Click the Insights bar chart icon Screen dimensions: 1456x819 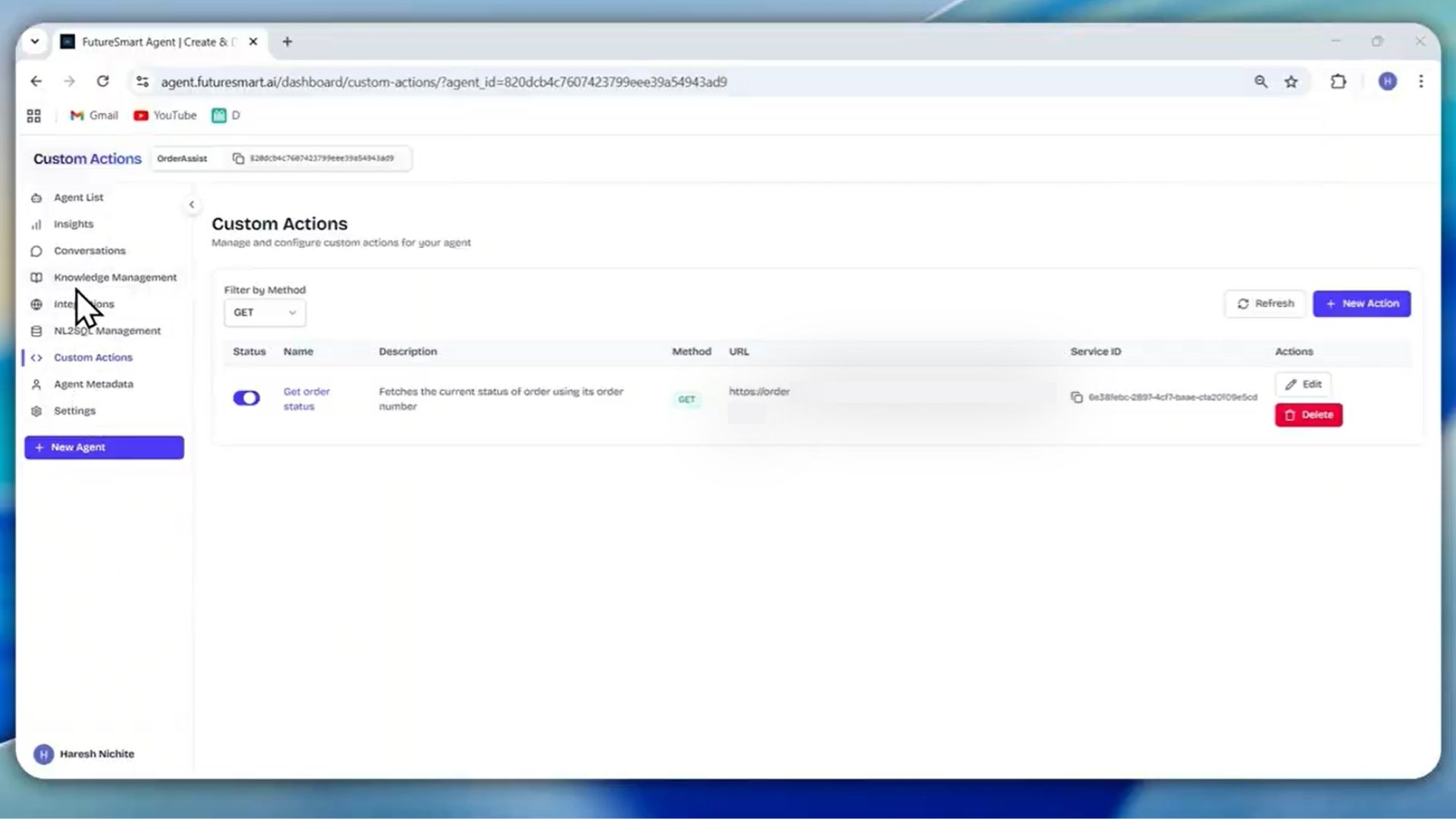36,224
